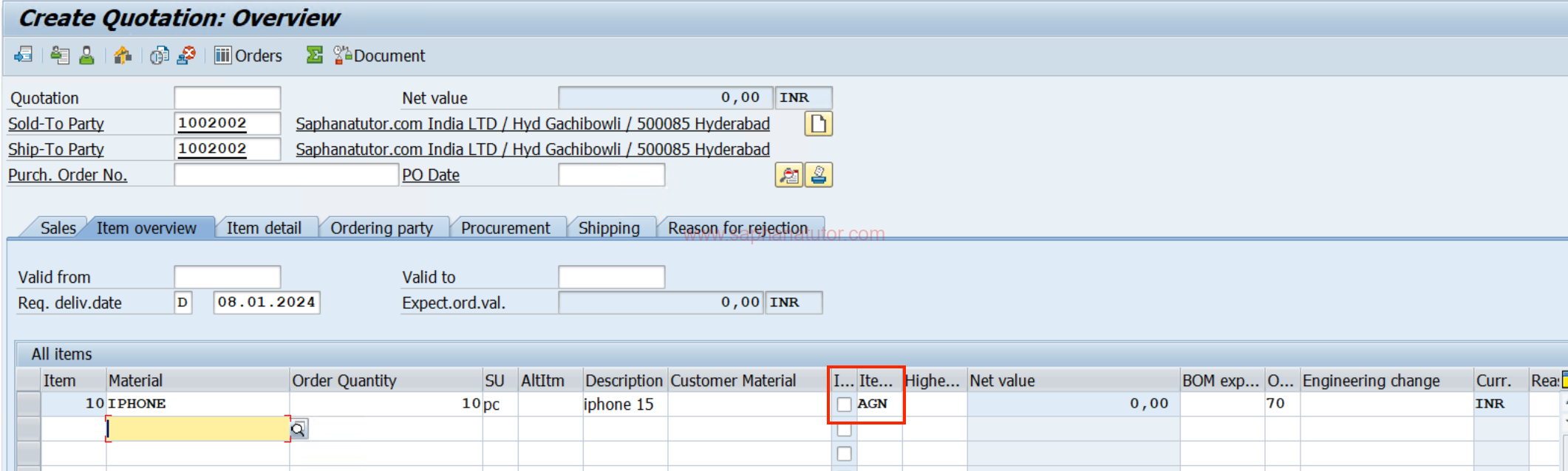This screenshot has height=471, width=1568.
Task: Click the Net value 0,00 header field
Action: tap(666, 97)
